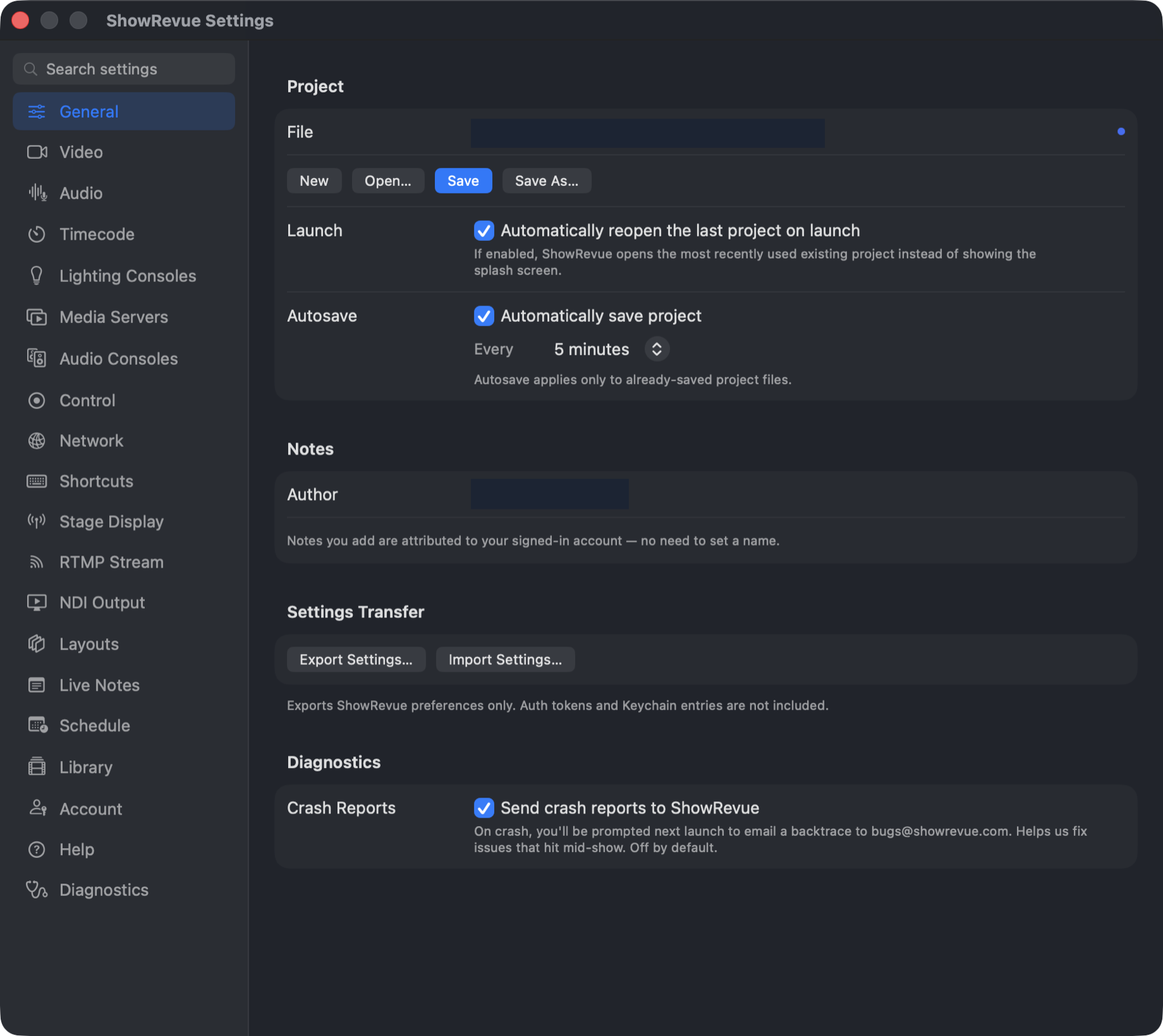Viewport: 1163px width, 1036px height.
Task: Go to Stage Display settings
Action: (x=123, y=521)
